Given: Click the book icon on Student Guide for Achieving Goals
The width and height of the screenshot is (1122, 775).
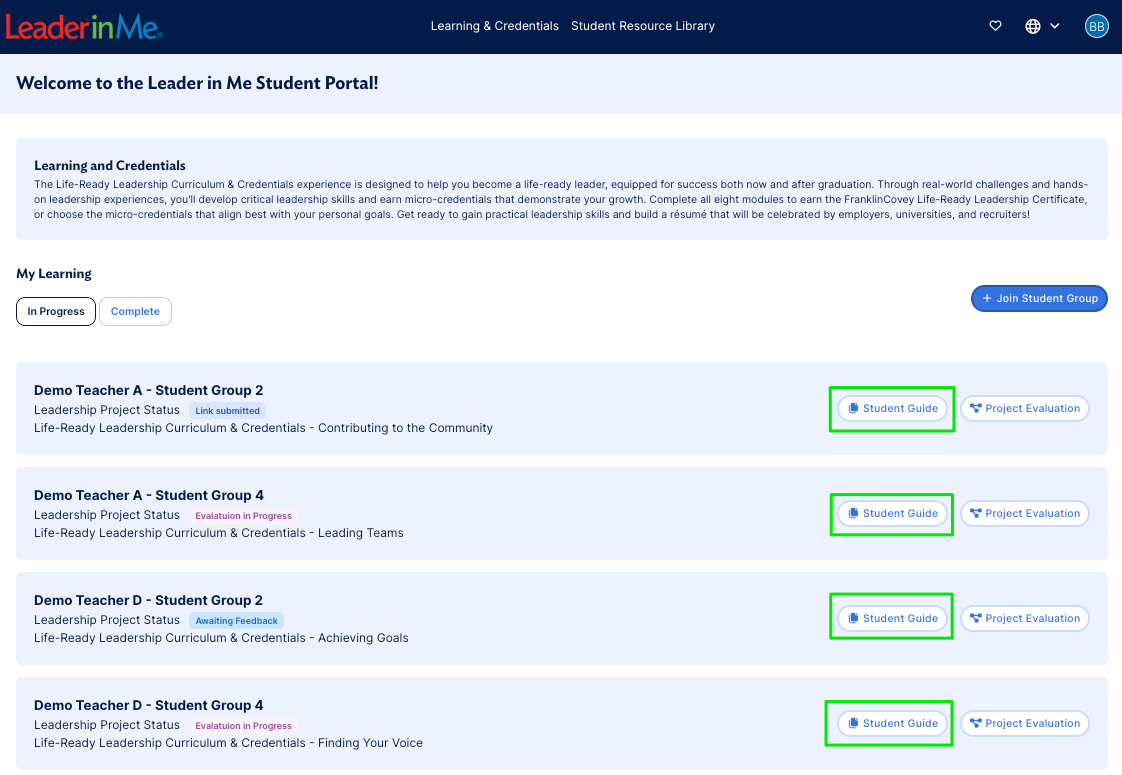Looking at the screenshot, I should click(x=852, y=618).
